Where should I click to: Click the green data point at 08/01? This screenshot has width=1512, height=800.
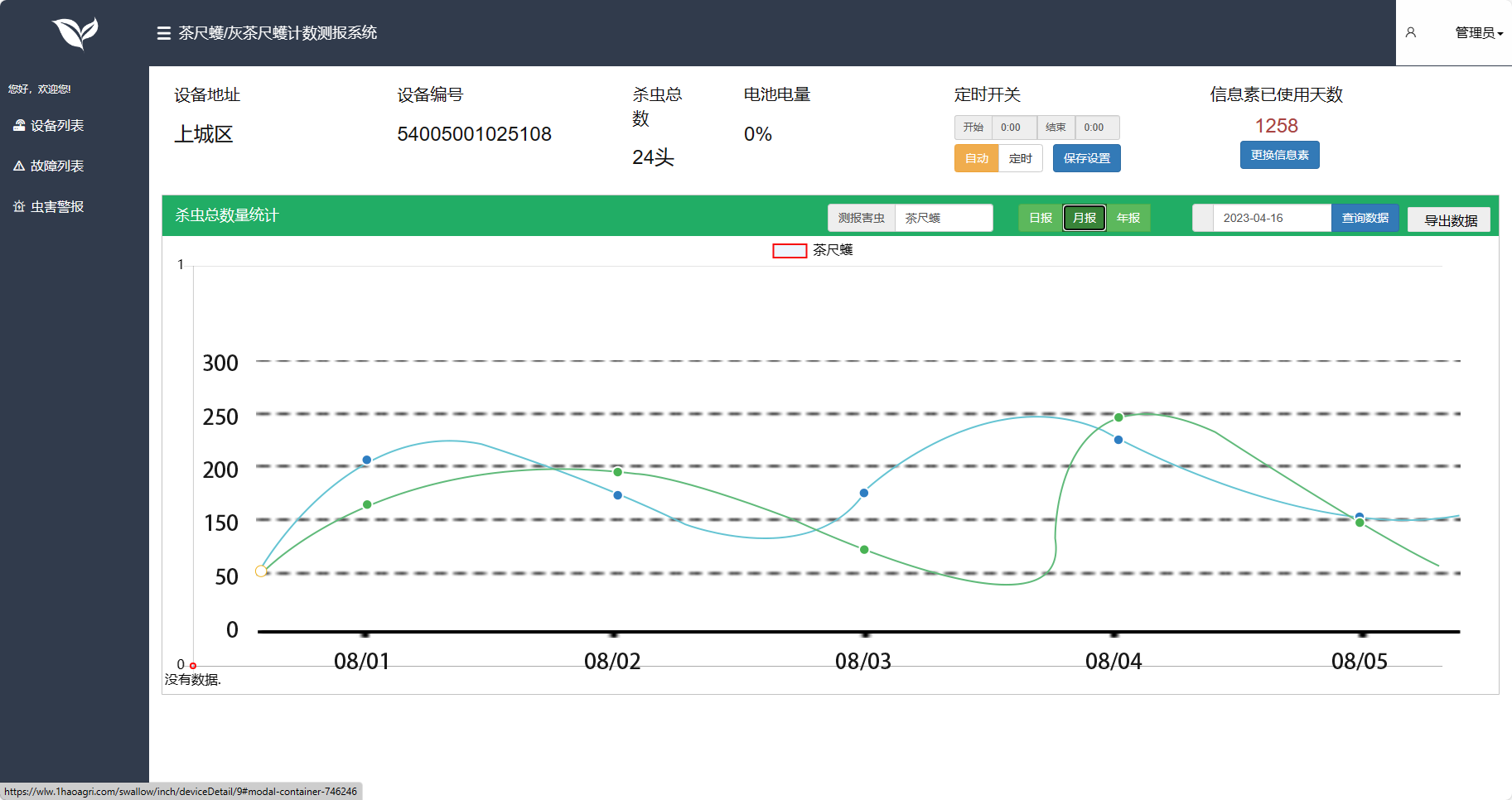pyautogui.click(x=367, y=504)
